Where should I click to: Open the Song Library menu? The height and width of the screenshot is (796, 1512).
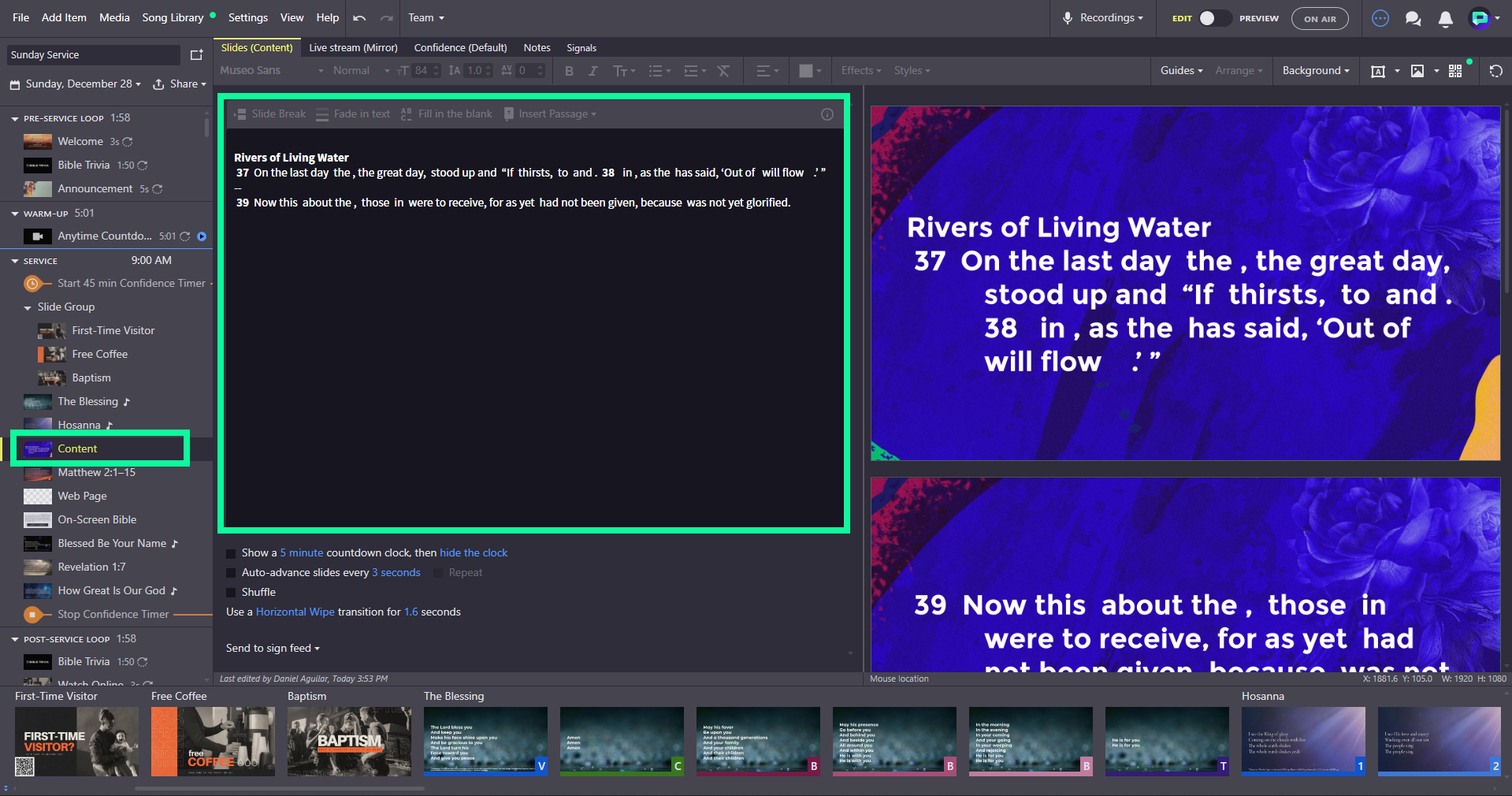(x=173, y=17)
